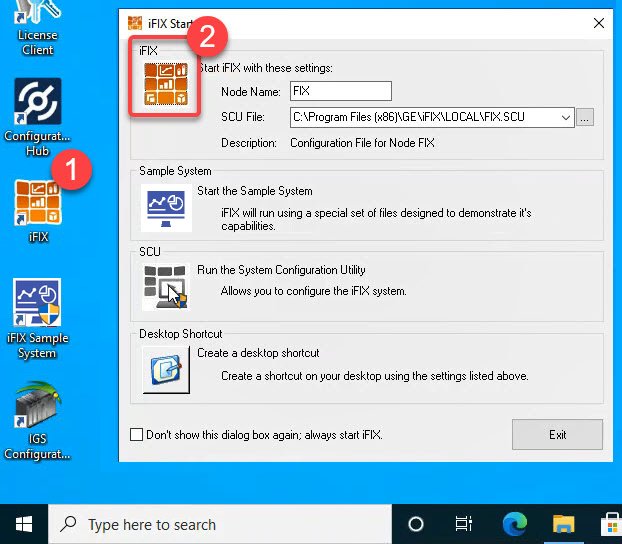
Task: Open File Explorer from the taskbar
Action: 564,524
